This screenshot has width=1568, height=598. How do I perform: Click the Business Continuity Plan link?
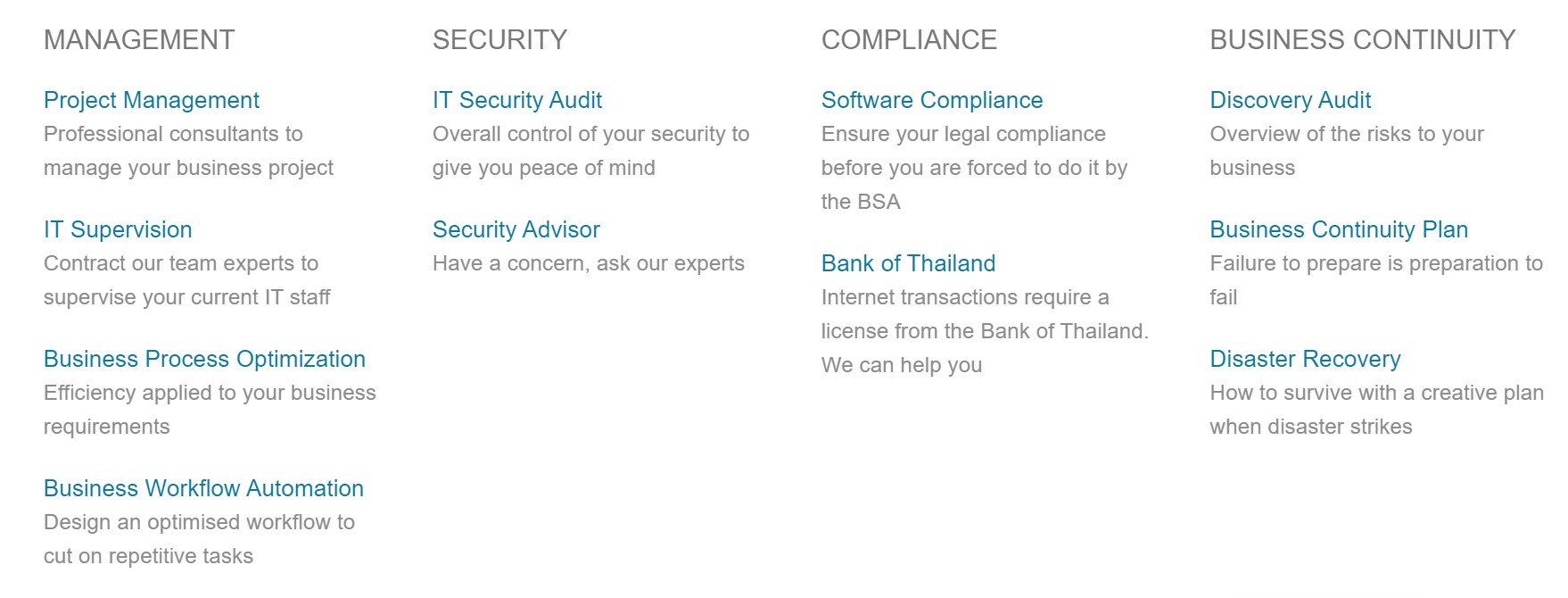coord(1339,229)
